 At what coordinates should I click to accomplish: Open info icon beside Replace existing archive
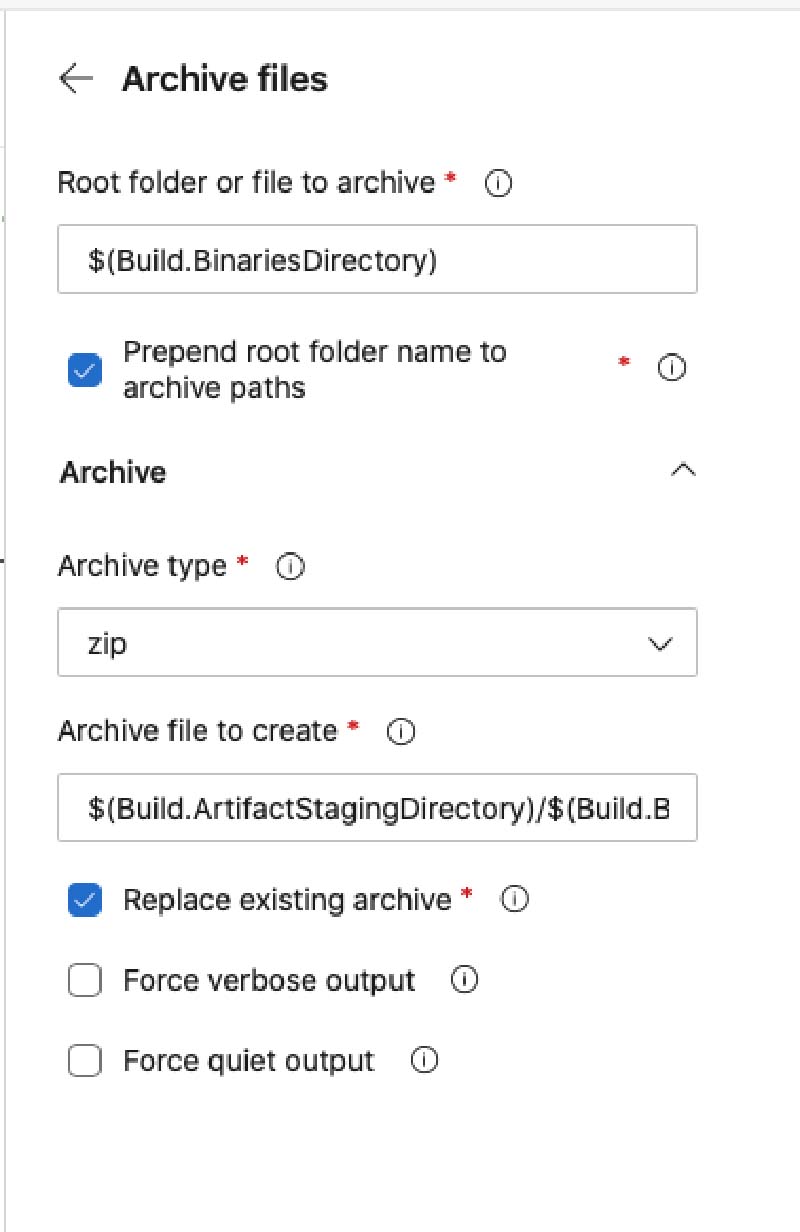[514, 900]
